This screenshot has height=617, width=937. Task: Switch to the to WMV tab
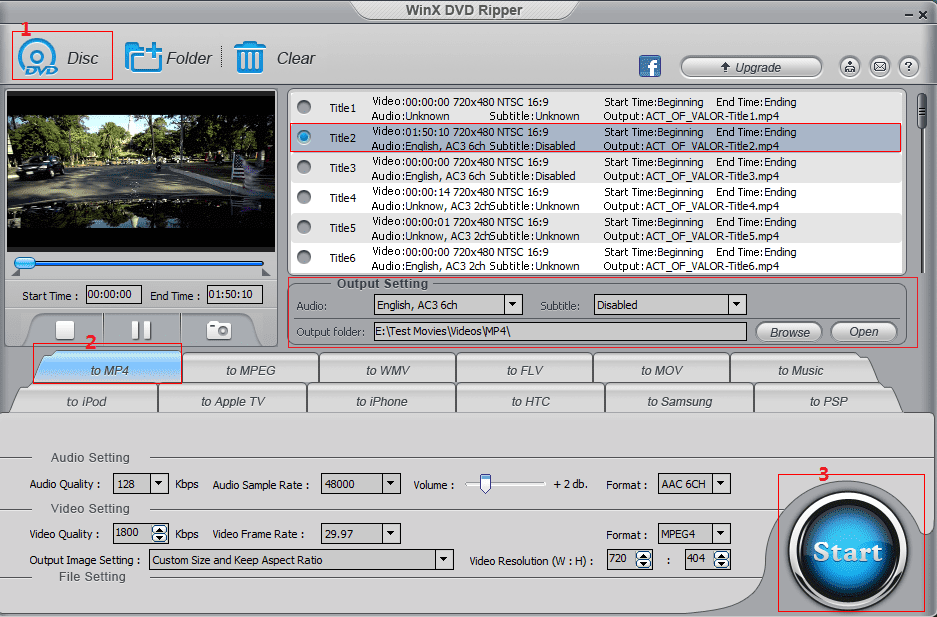pos(387,370)
